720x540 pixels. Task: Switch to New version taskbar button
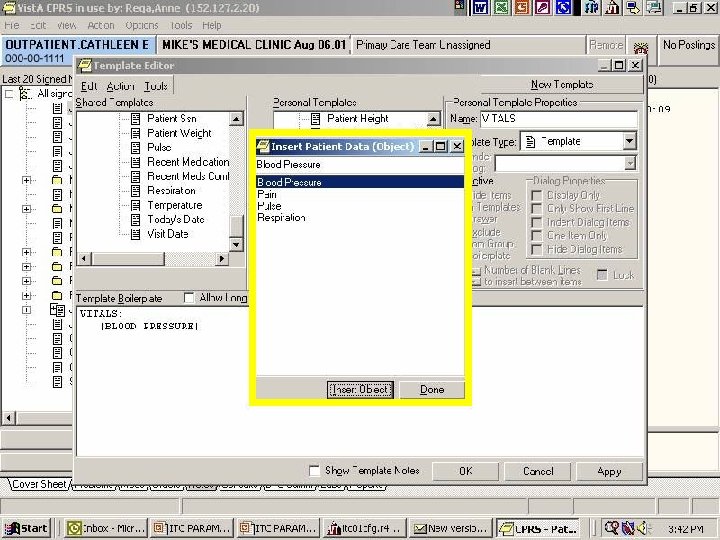(450, 529)
